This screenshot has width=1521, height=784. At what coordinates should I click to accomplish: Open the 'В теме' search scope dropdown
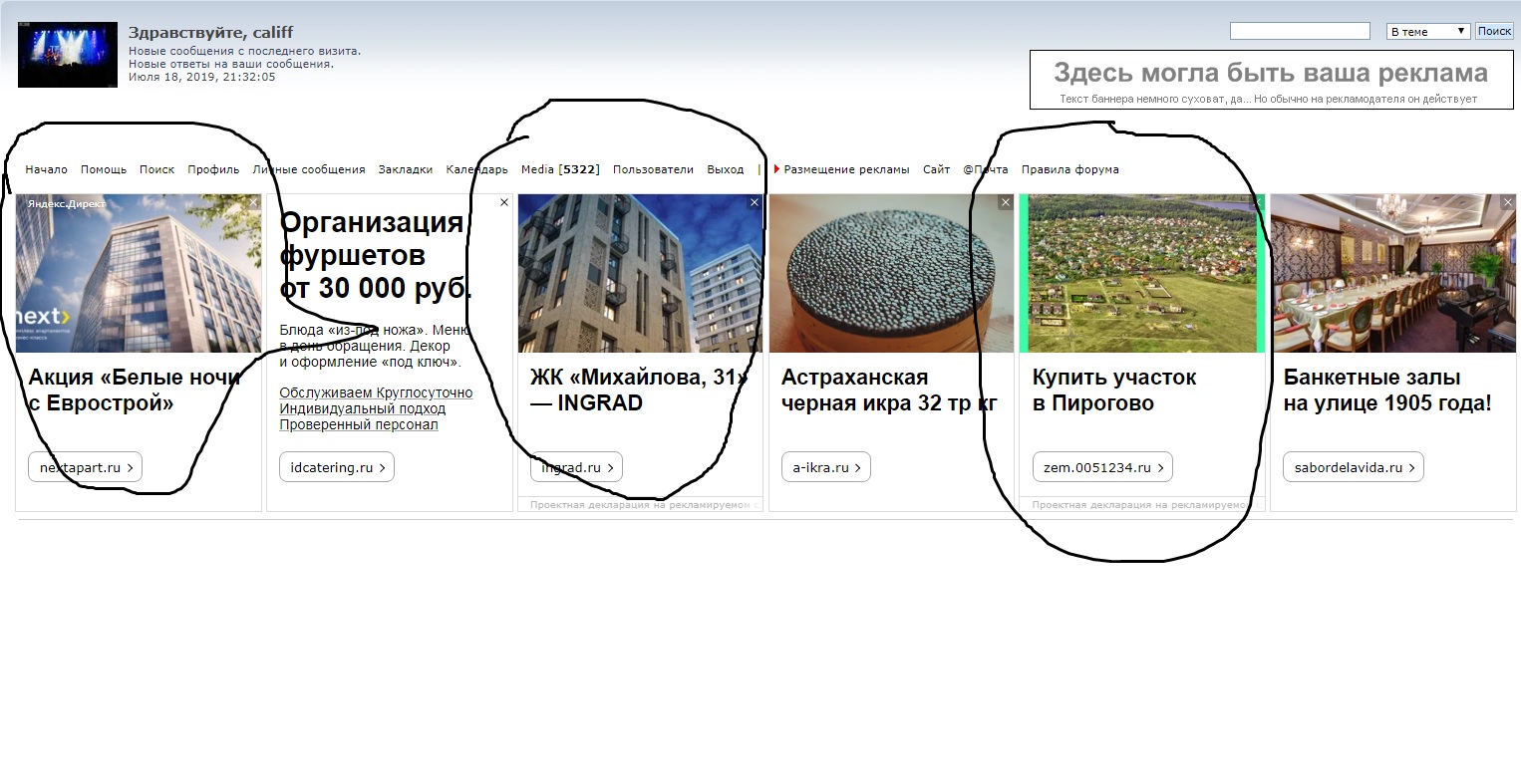click(x=1428, y=31)
